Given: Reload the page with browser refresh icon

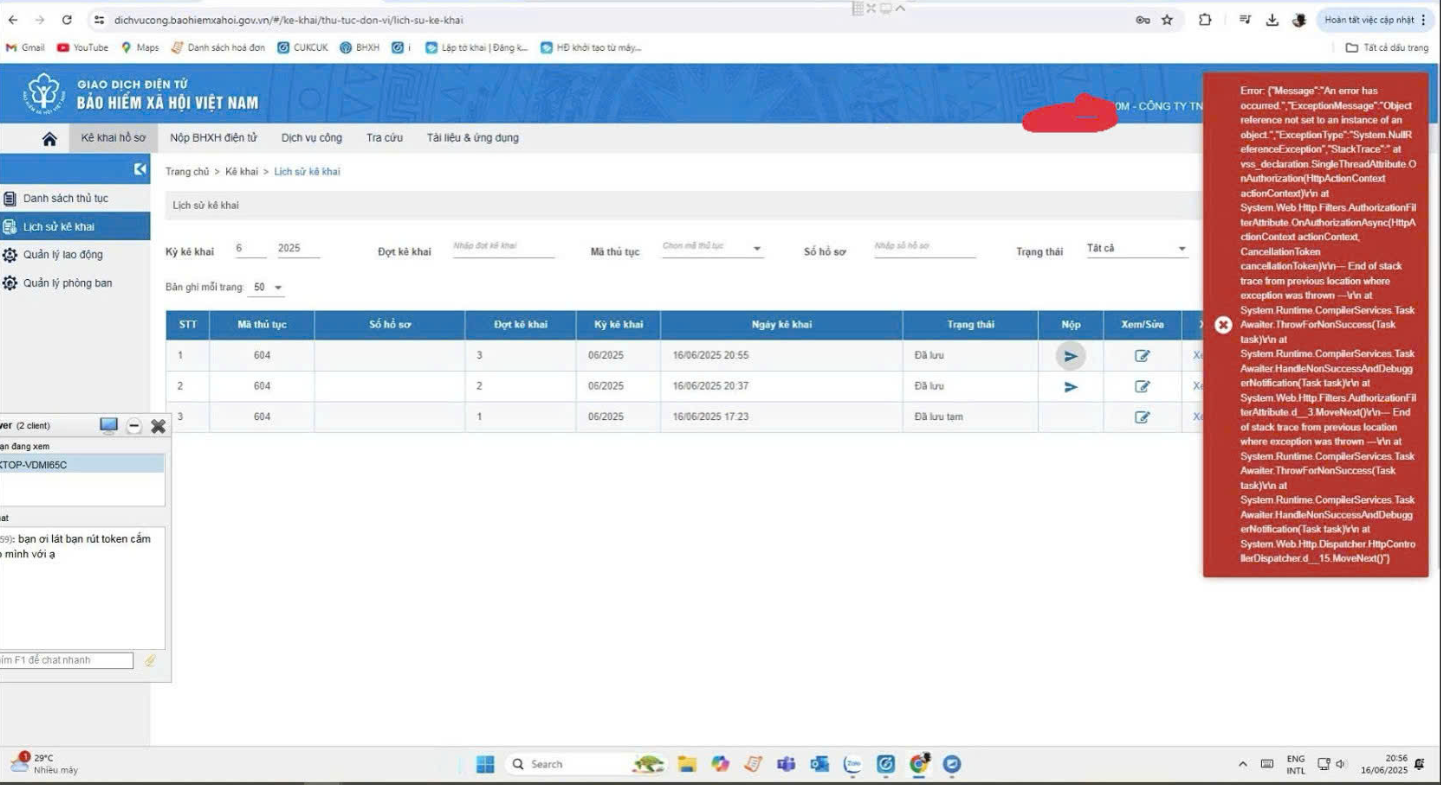Looking at the screenshot, I should (67, 20).
